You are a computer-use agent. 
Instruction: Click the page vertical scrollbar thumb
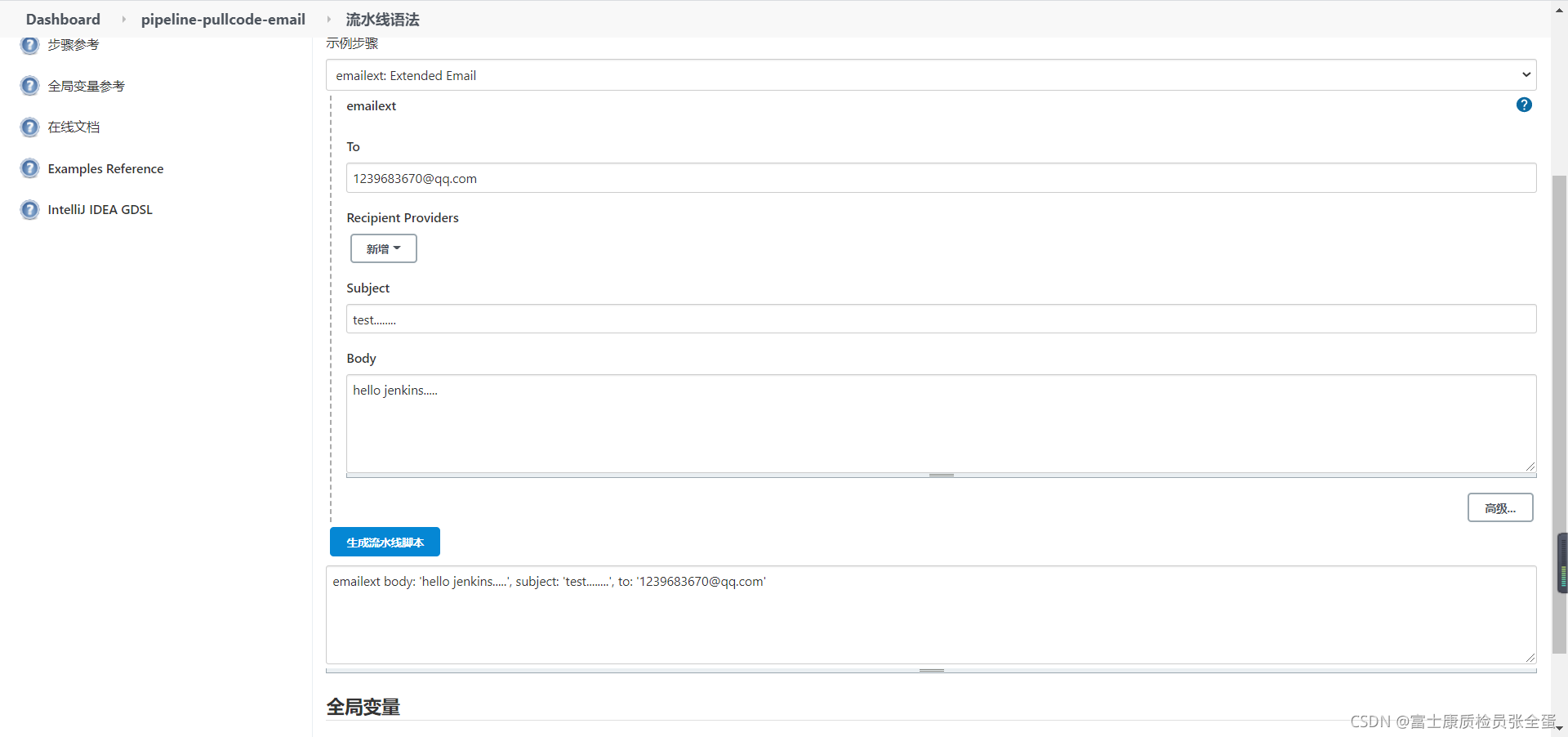(1560, 415)
